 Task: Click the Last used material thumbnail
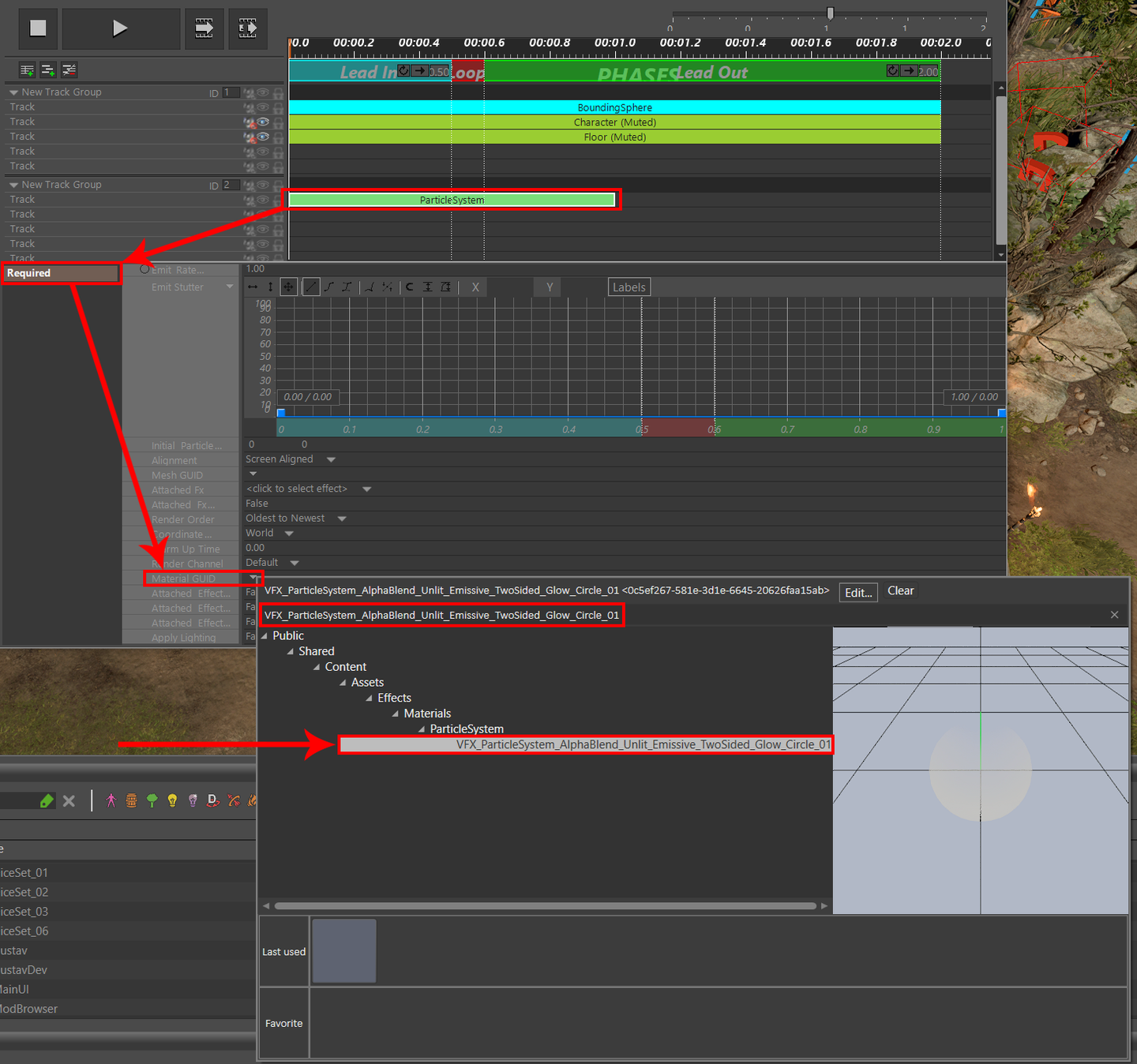(x=344, y=951)
